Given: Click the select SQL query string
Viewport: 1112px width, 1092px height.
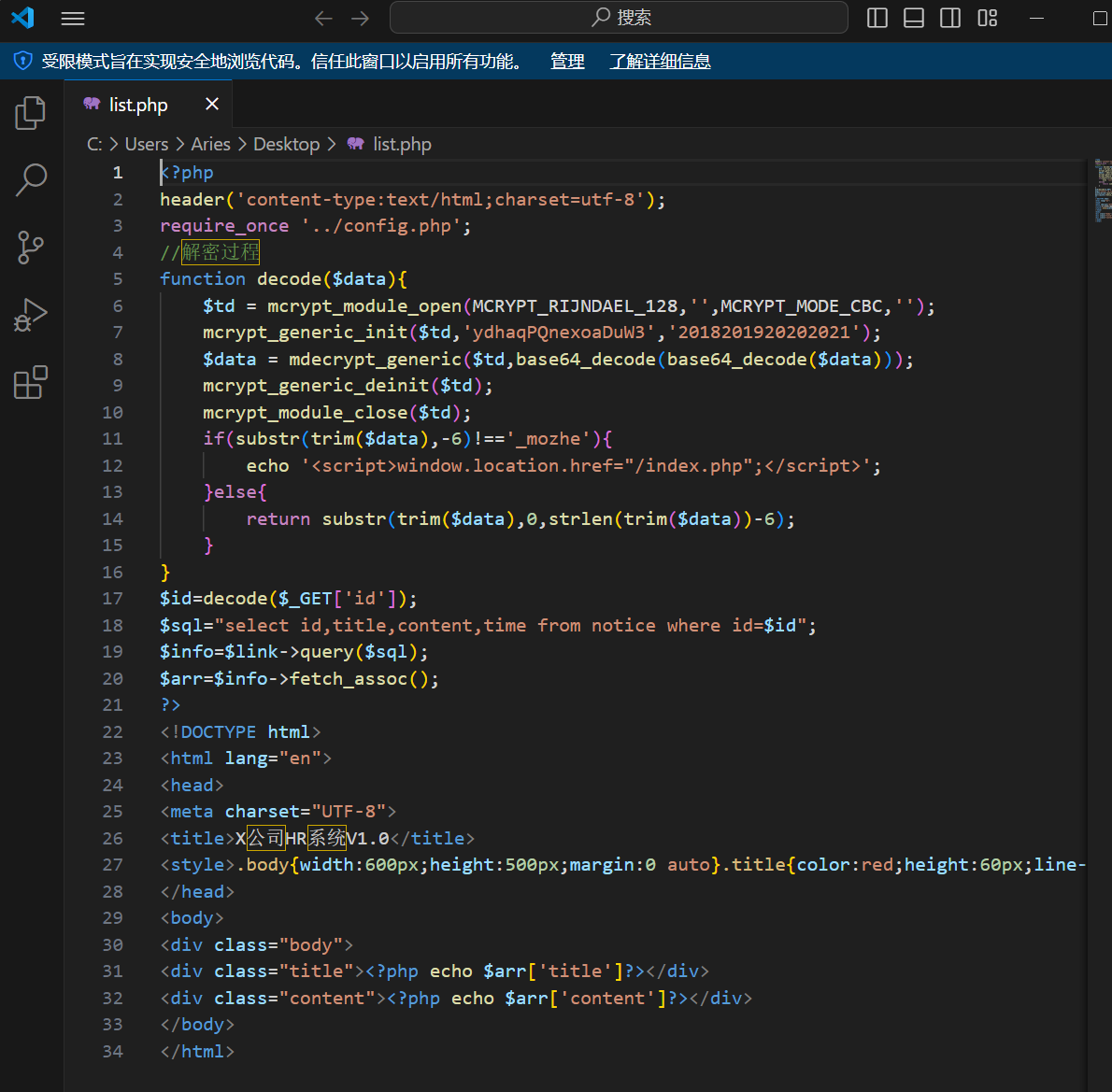Looking at the screenshot, I should pos(510,626).
